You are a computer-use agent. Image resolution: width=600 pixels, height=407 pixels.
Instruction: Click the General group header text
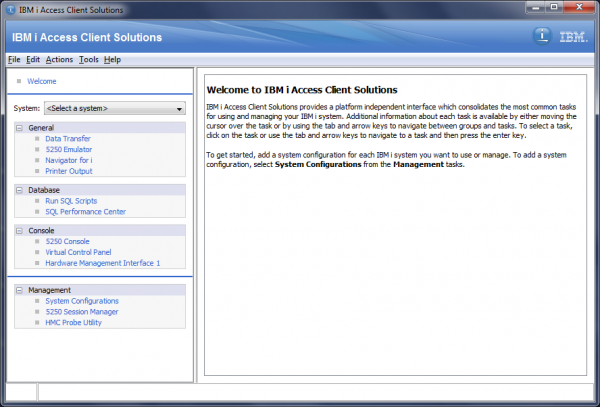click(x=41, y=128)
